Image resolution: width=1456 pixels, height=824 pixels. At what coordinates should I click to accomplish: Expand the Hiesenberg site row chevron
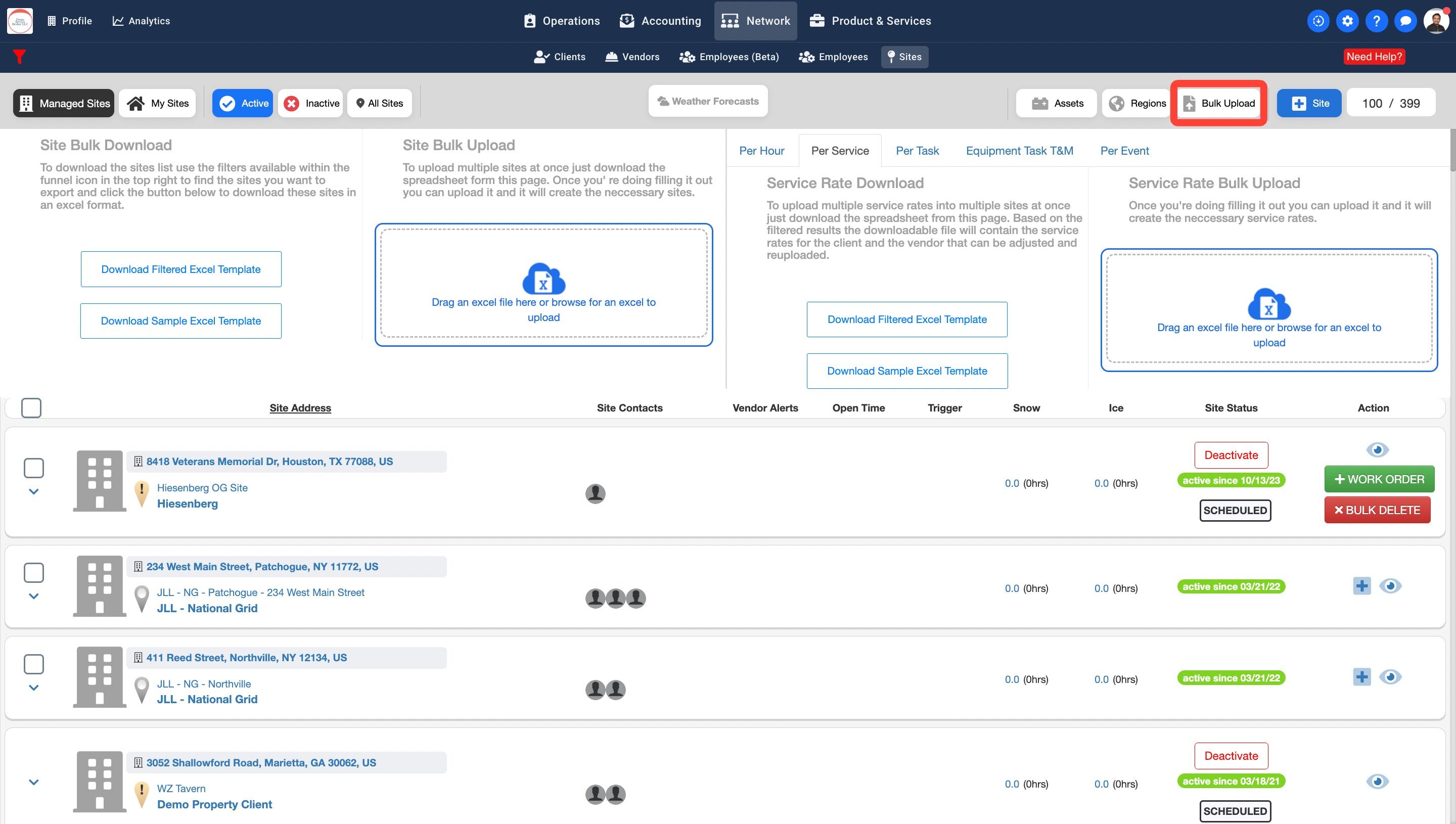click(34, 492)
